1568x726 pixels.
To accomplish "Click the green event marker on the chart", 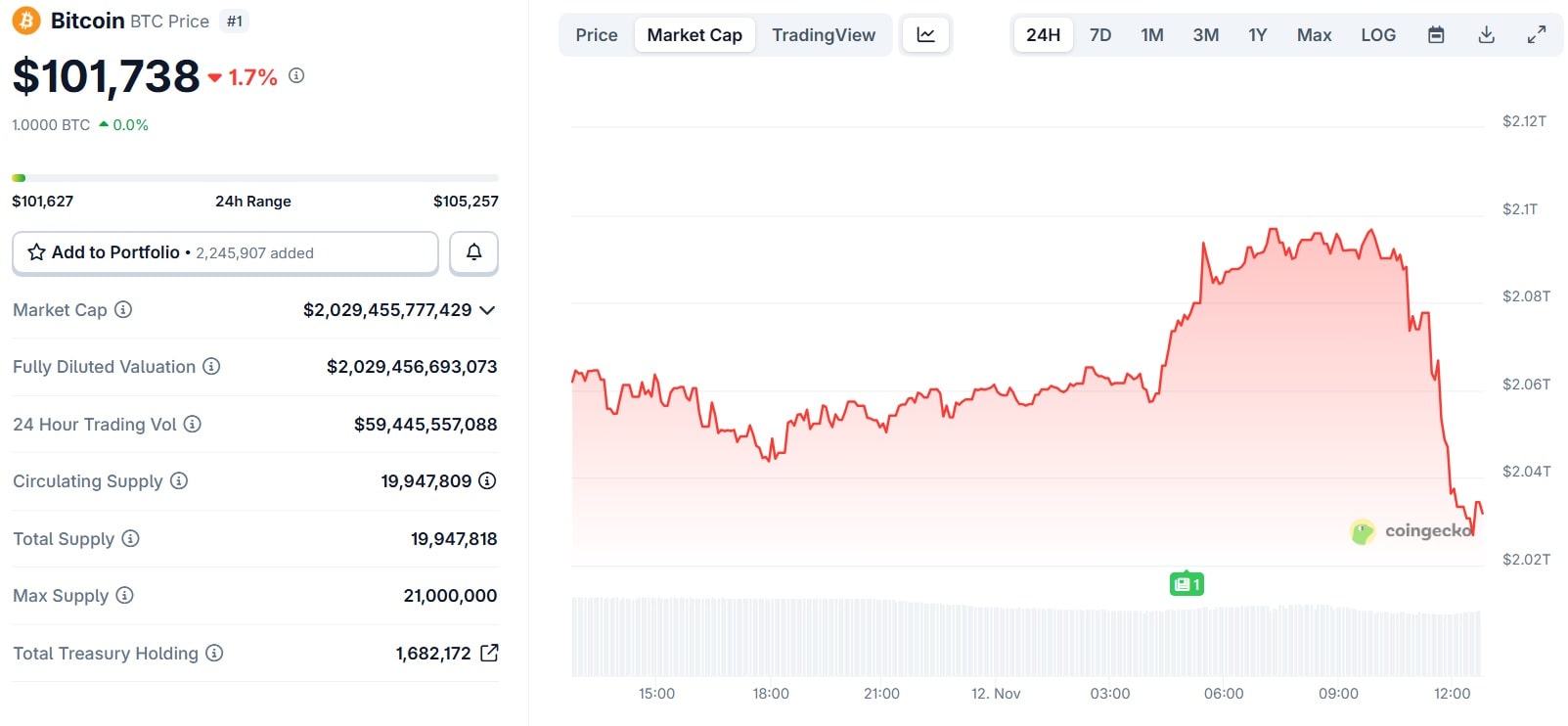I will coord(1187,583).
